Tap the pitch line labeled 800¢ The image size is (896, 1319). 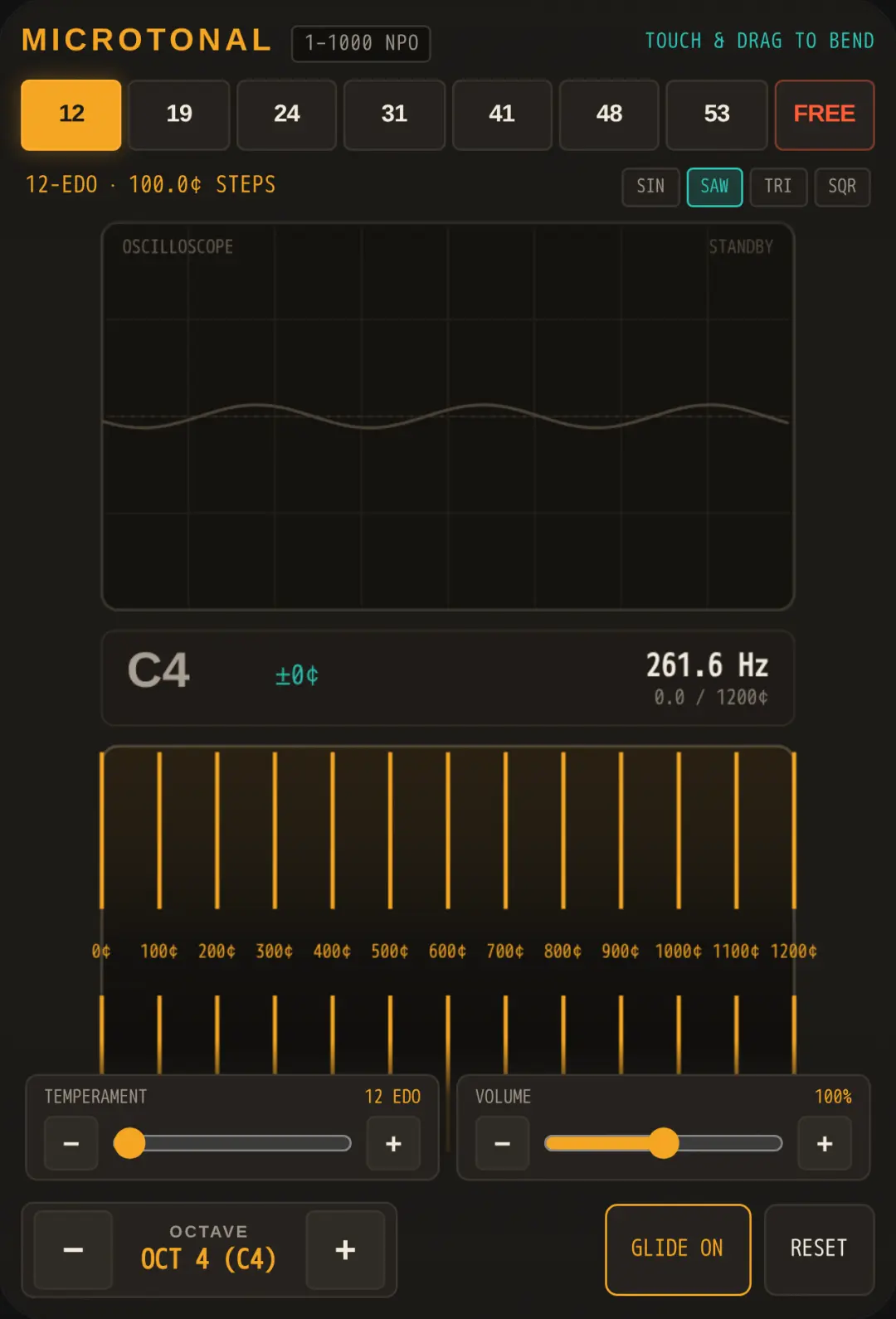point(563,830)
